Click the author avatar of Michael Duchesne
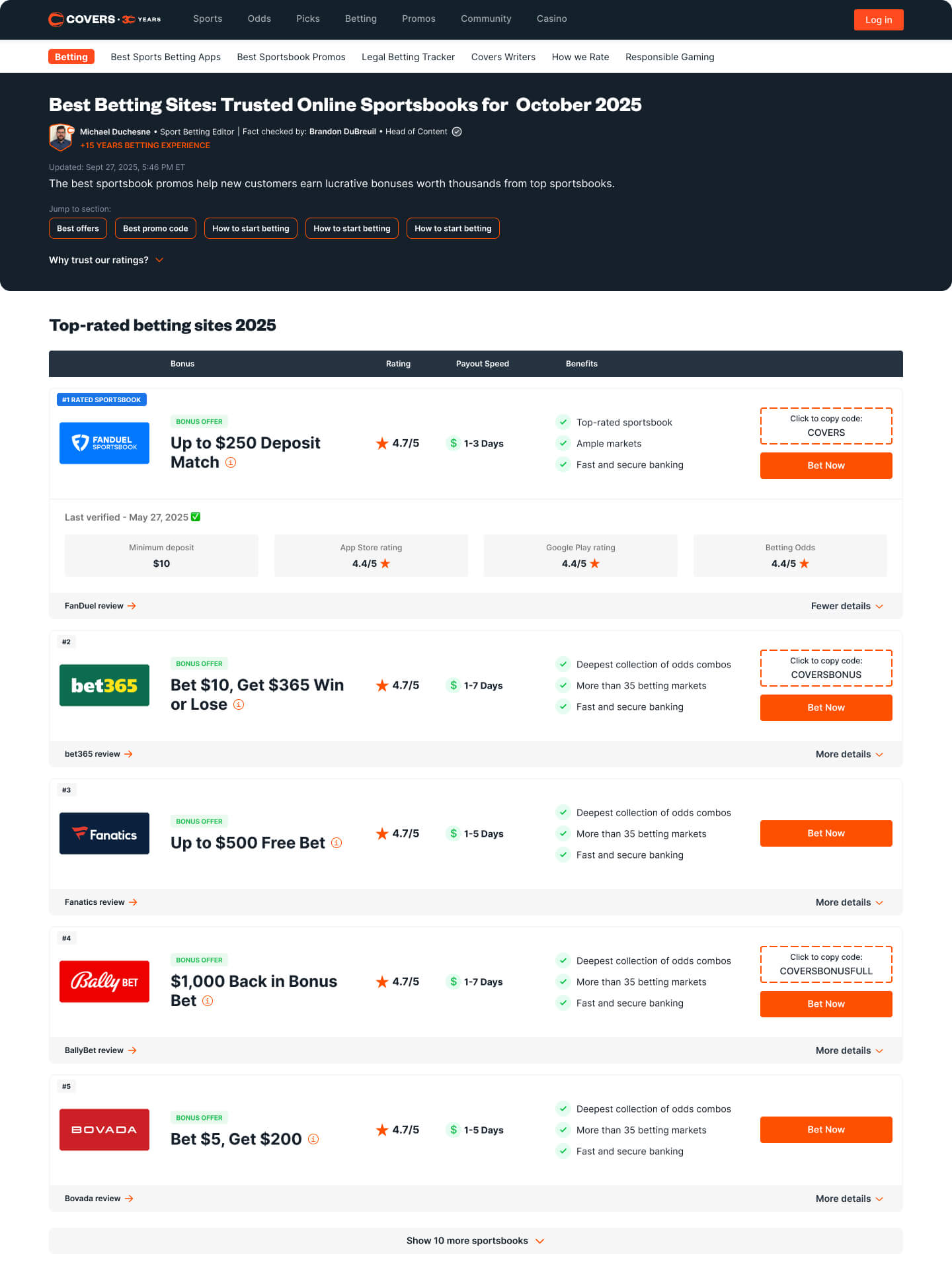The height and width of the screenshot is (1270, 952). (61, 138)
